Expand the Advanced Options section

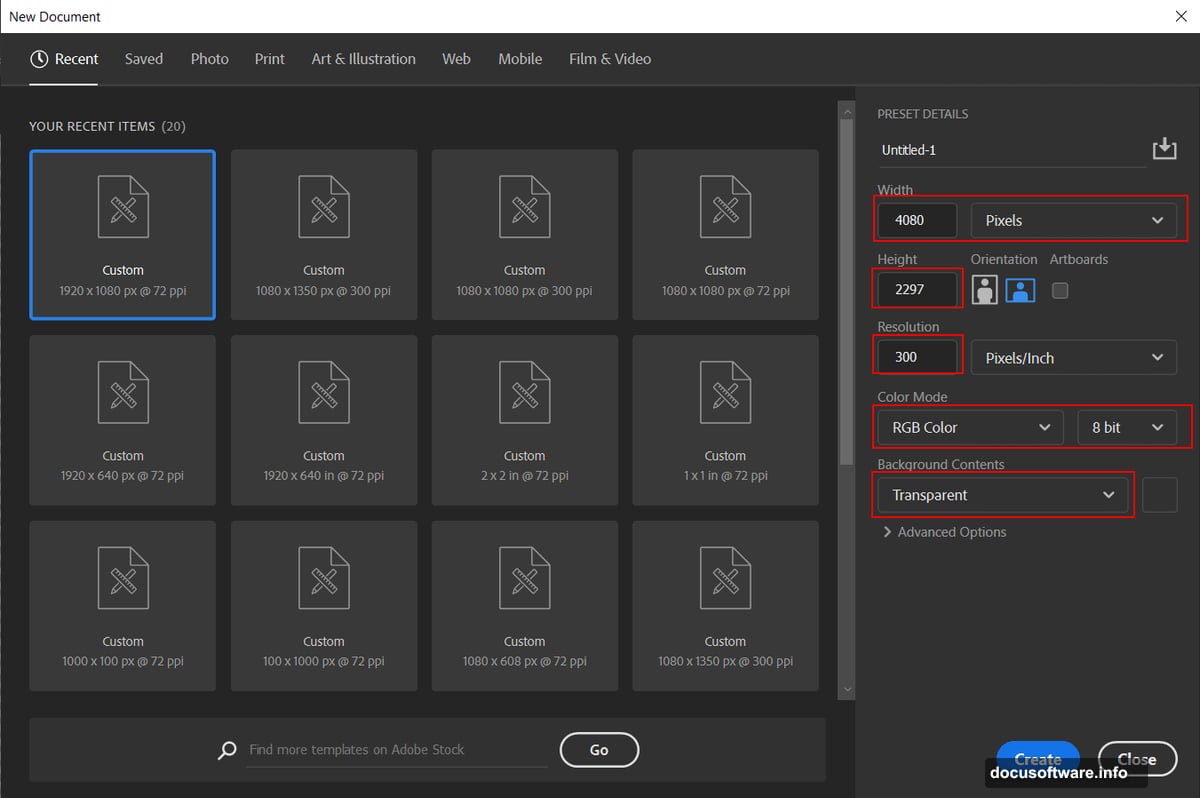pos(943,532)
